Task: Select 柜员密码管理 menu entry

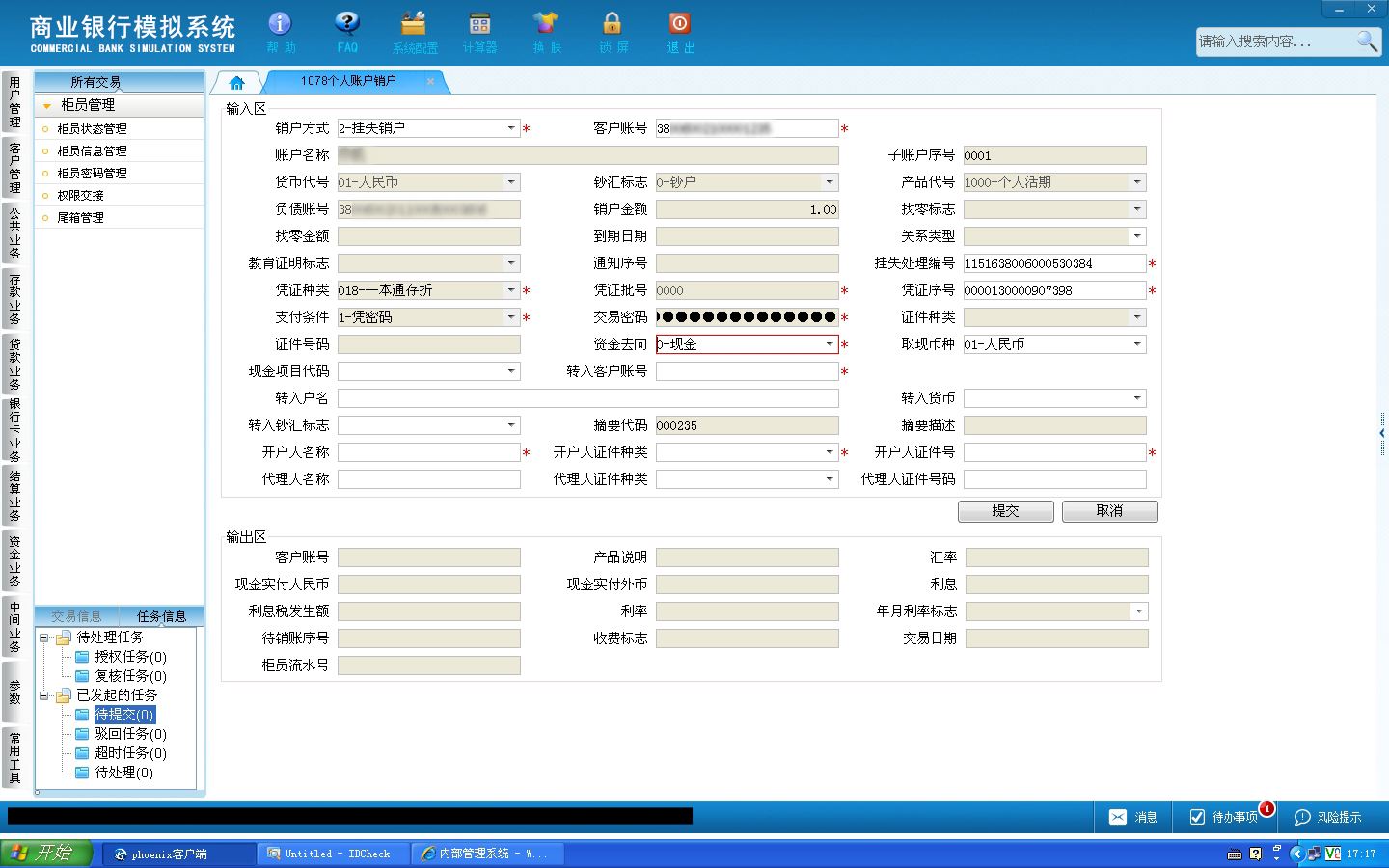Action: 92,174
